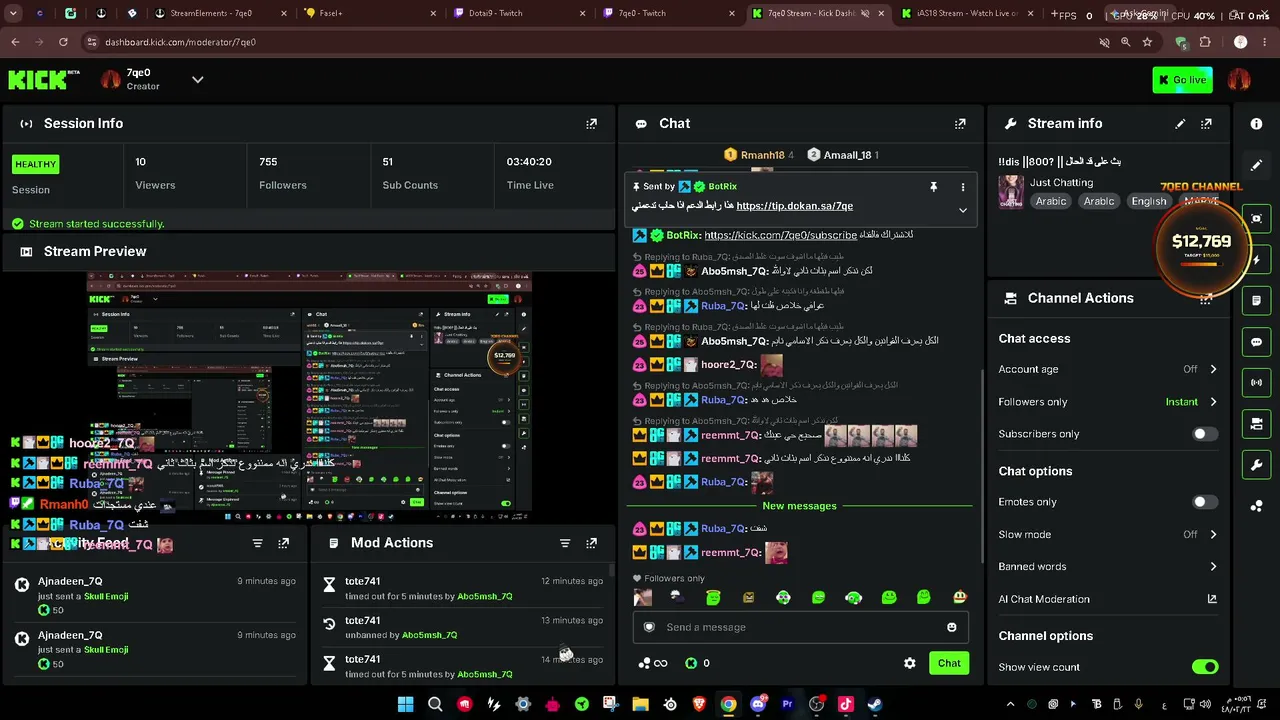
Task: Pop out the Activity Feed panel
Action: click(x=284, y=543)
